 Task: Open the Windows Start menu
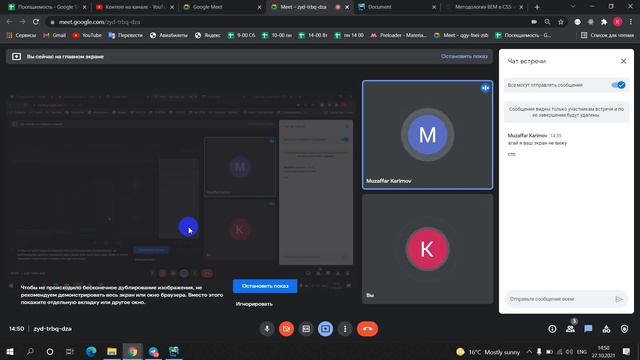pos(10,351)
